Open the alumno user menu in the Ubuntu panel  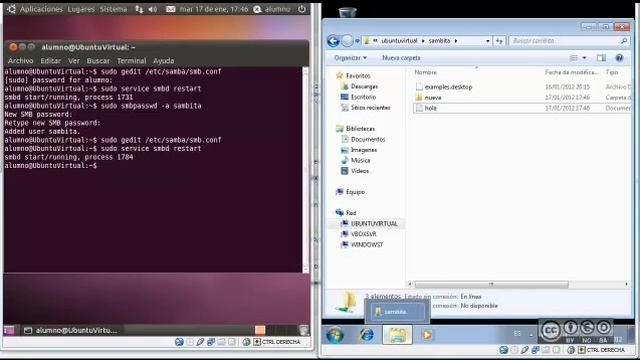click(272, 9)
